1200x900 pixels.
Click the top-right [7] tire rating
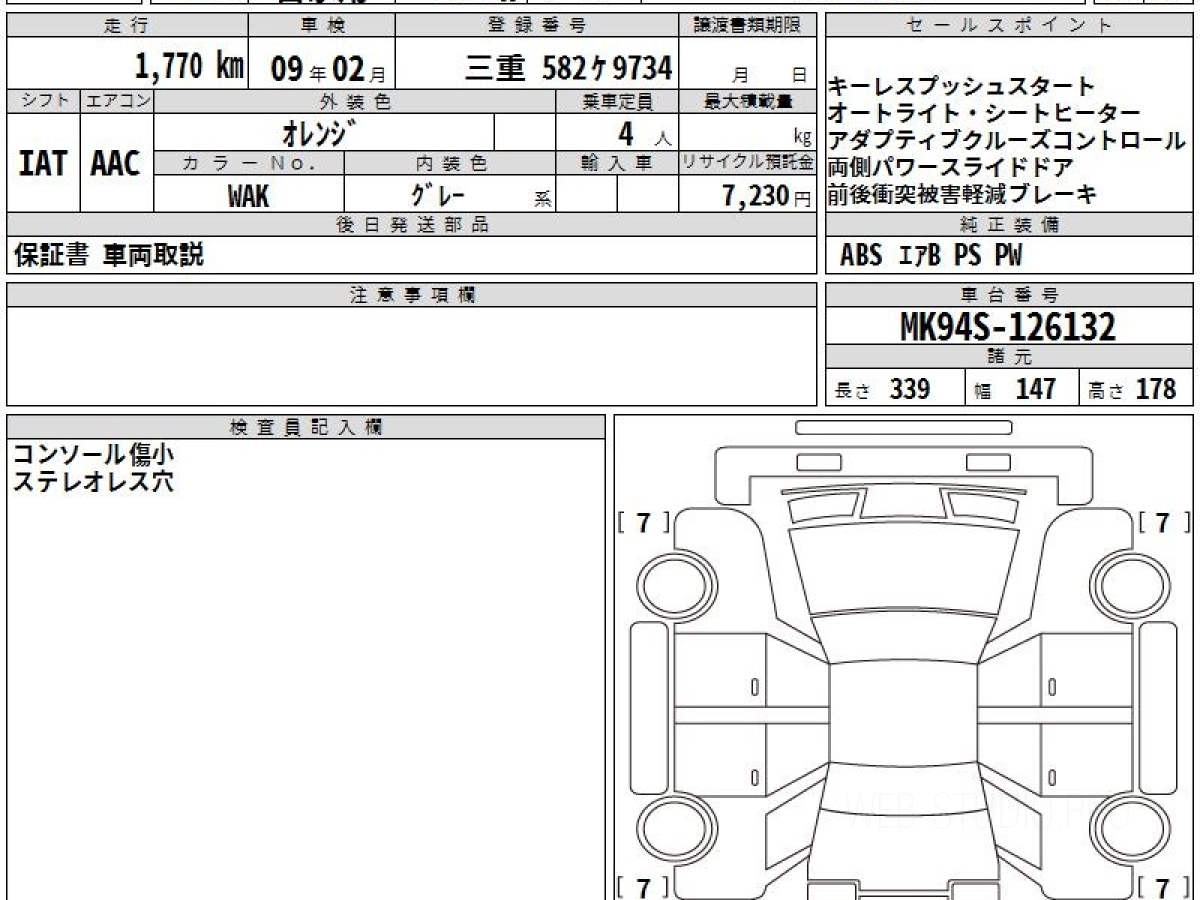1164,522
